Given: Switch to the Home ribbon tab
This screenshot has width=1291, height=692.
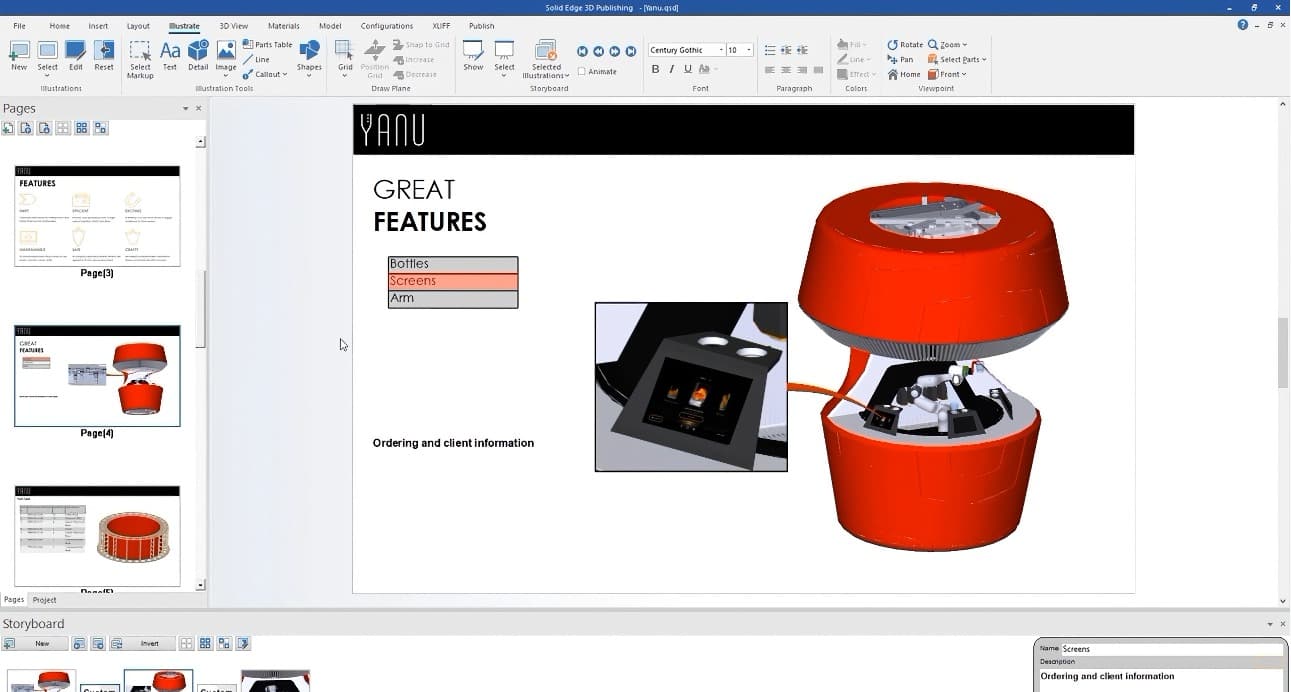Looking at the screenshot, I should 60,26.
